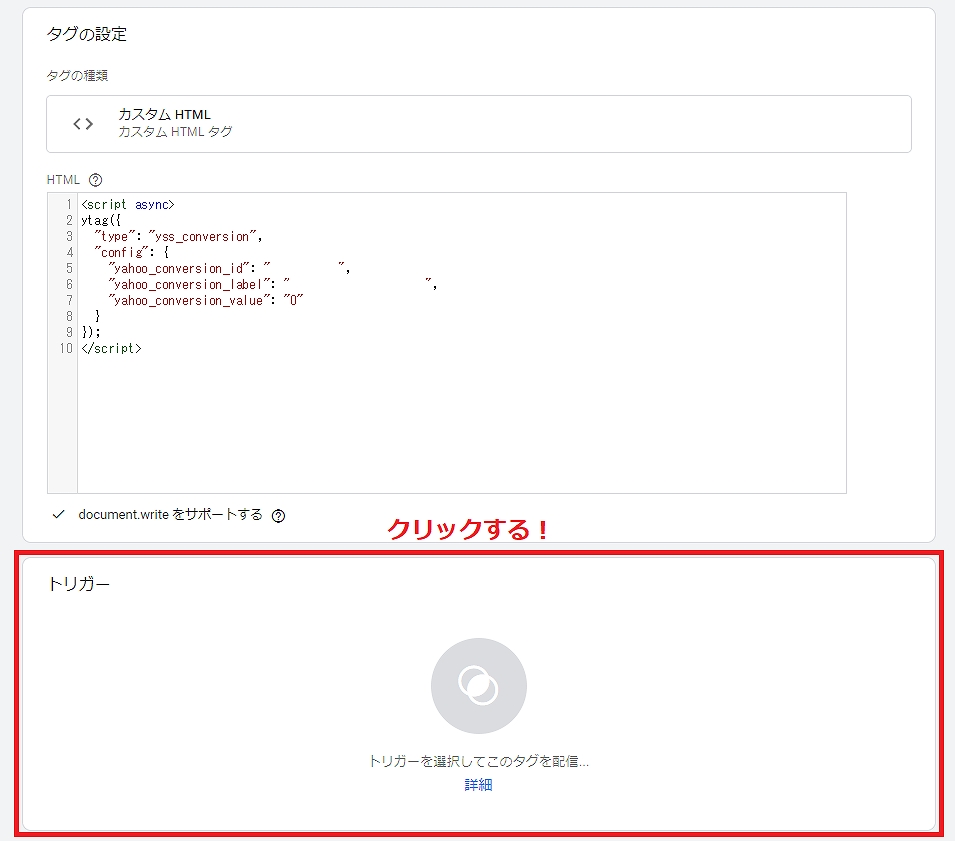Click the <script async> opening line
Viewport: 955px width, 841px height.
pyautogui.click(x=128, y=204)
